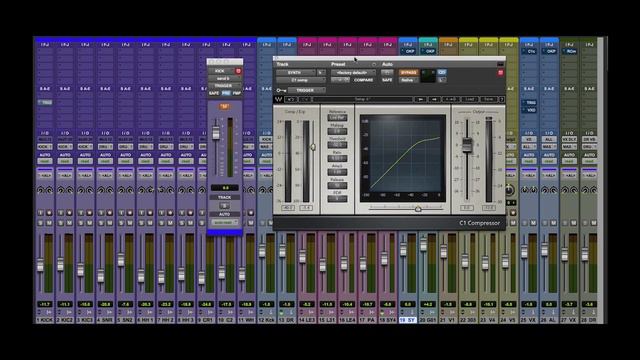
Task: Click right pan knob of track 2
Action: click(x=69, y=190)
